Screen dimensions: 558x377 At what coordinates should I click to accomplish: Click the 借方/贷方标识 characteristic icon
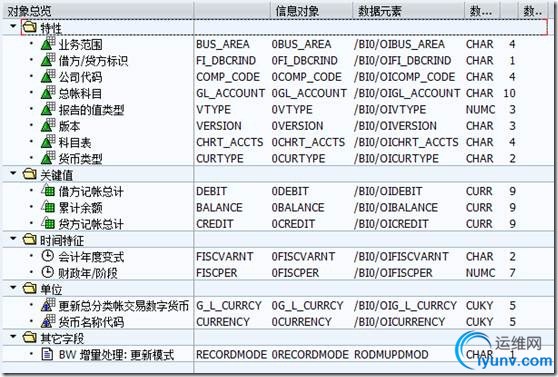click(x=48, y=60)
